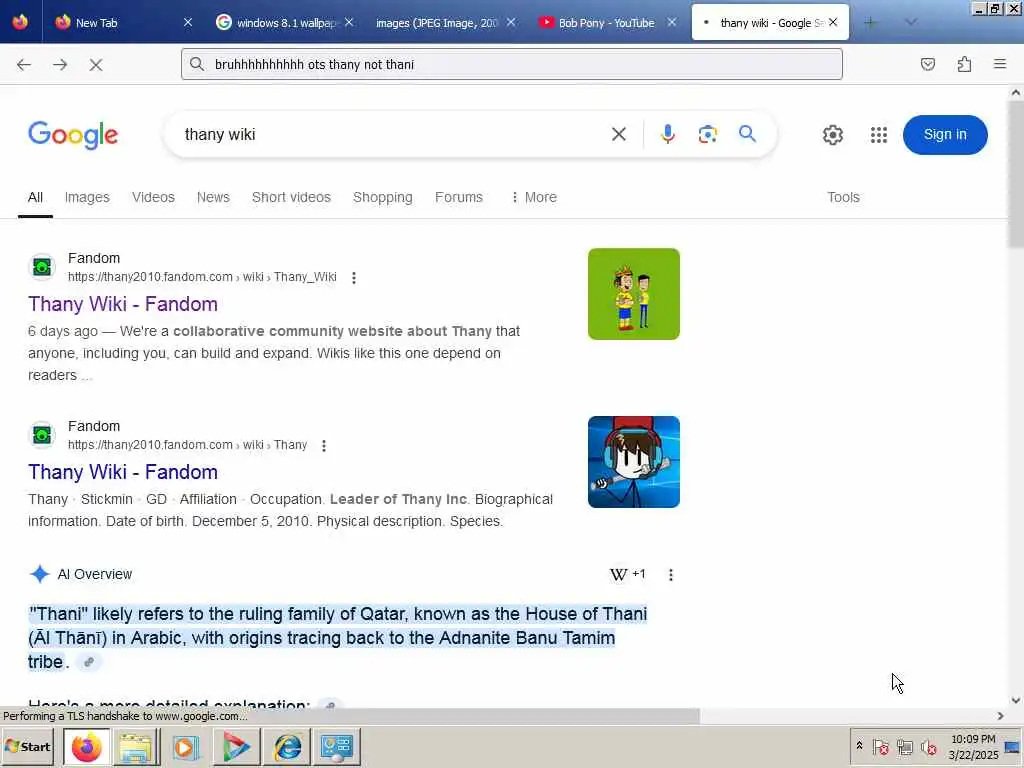Switch to images (JPEG Image) tab
The height and width of the screenshot is (768, 1024).
click(x=436, y=23)
